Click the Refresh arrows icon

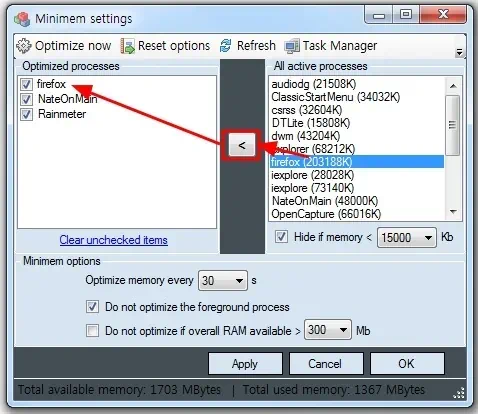tap(226, 46)
